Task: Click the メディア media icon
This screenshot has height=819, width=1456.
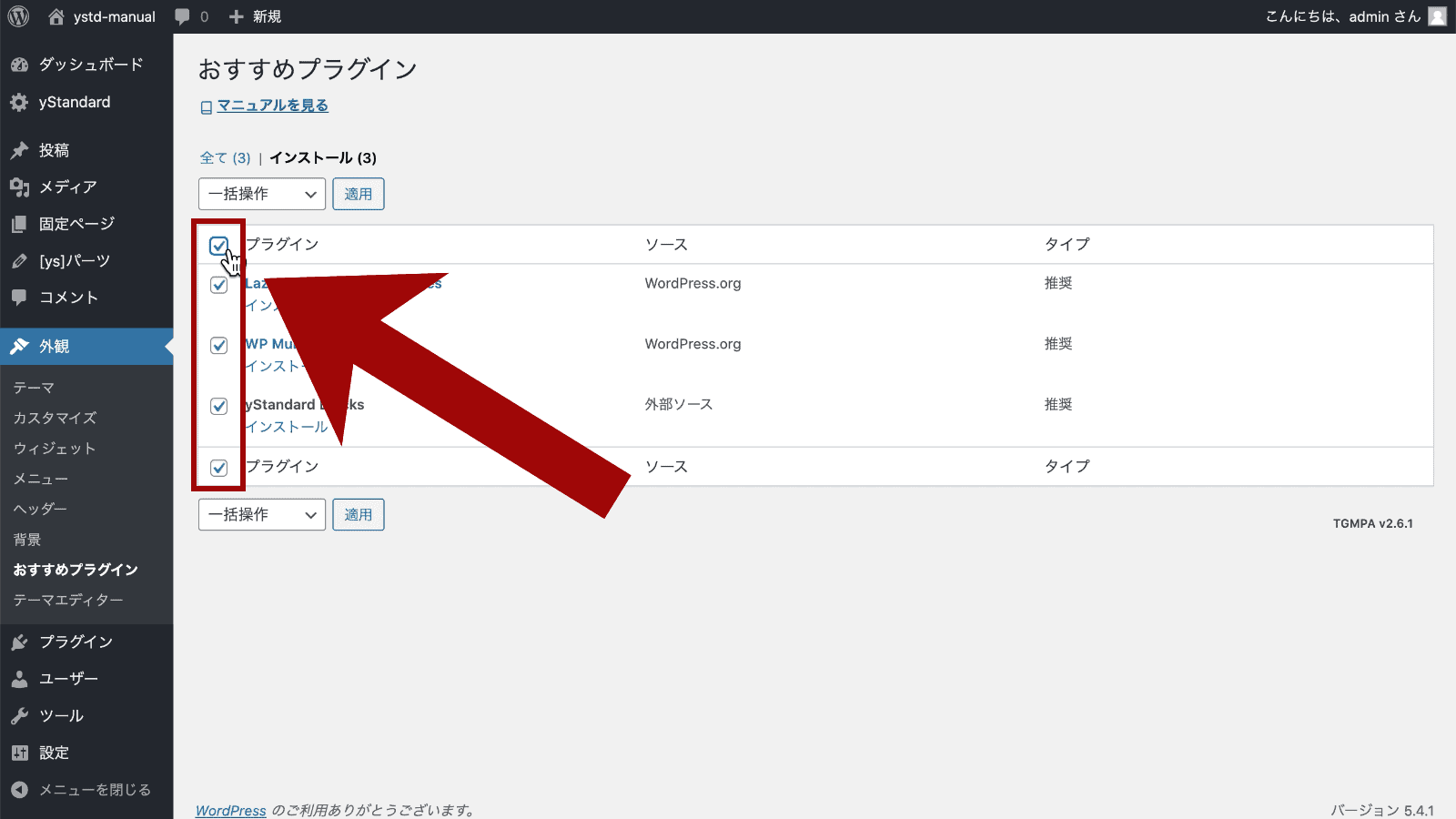Action: (x=19, y=187)
